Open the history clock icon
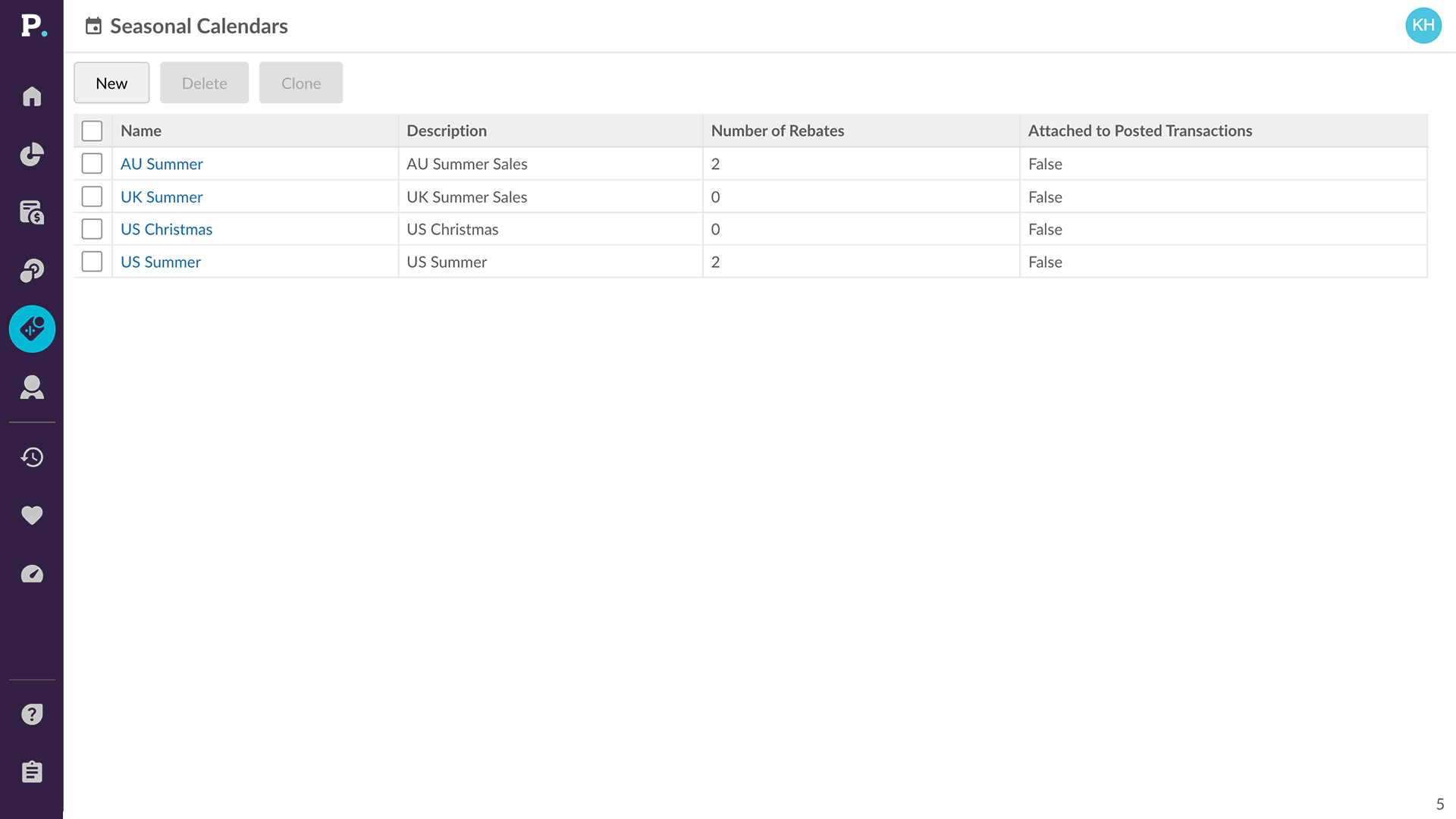This screenshot has width=1456, height=819. coord(32,457)
